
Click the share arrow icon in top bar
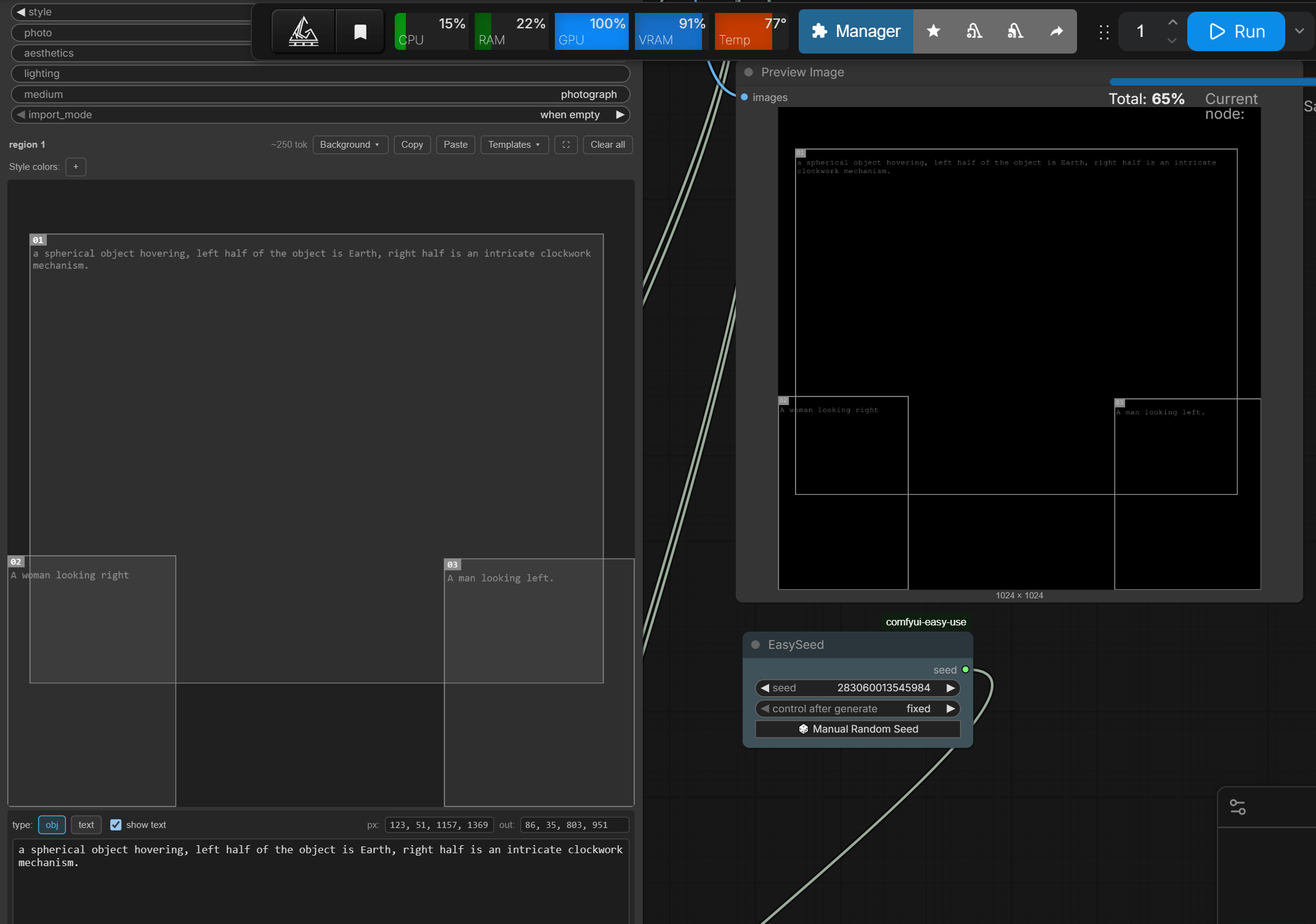click(x=1056, y=31)
